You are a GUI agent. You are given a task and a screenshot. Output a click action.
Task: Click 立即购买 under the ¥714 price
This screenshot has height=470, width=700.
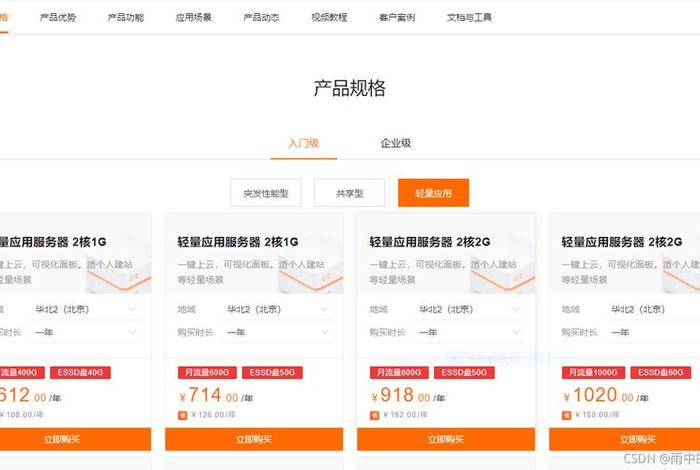(x=254, y=439)
